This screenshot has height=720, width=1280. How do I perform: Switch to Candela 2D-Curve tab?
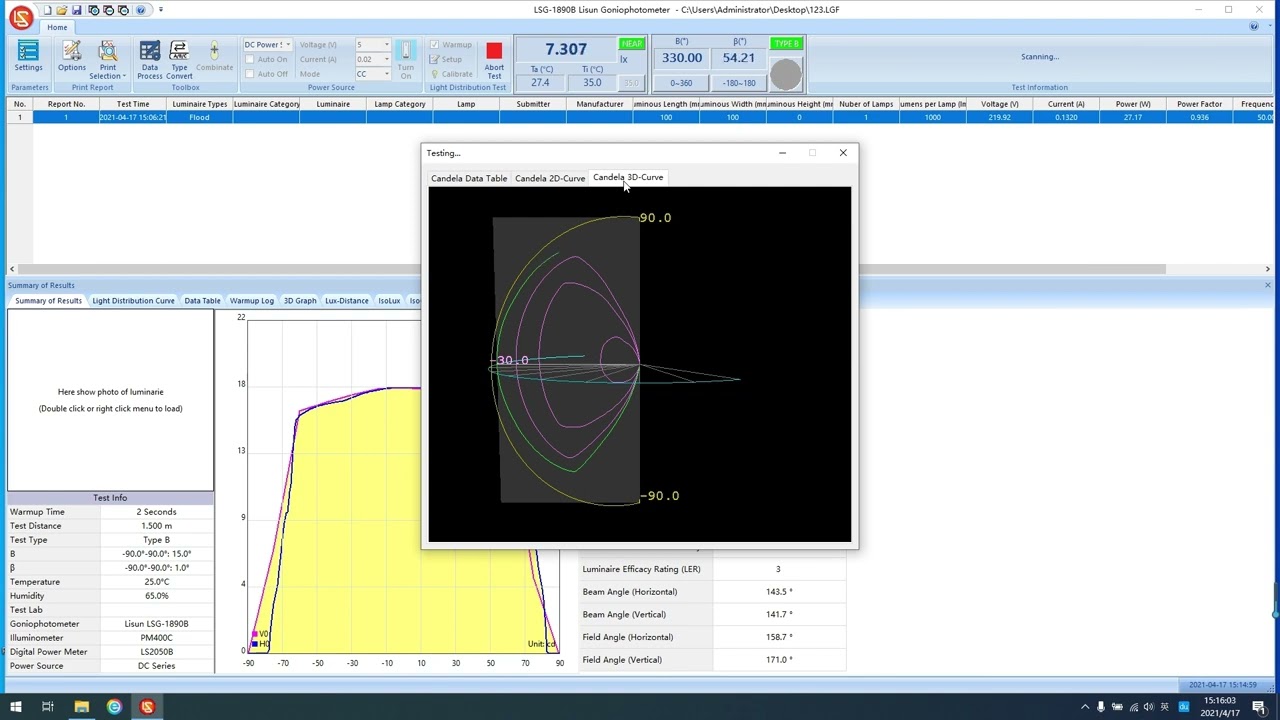pos(550,178)
